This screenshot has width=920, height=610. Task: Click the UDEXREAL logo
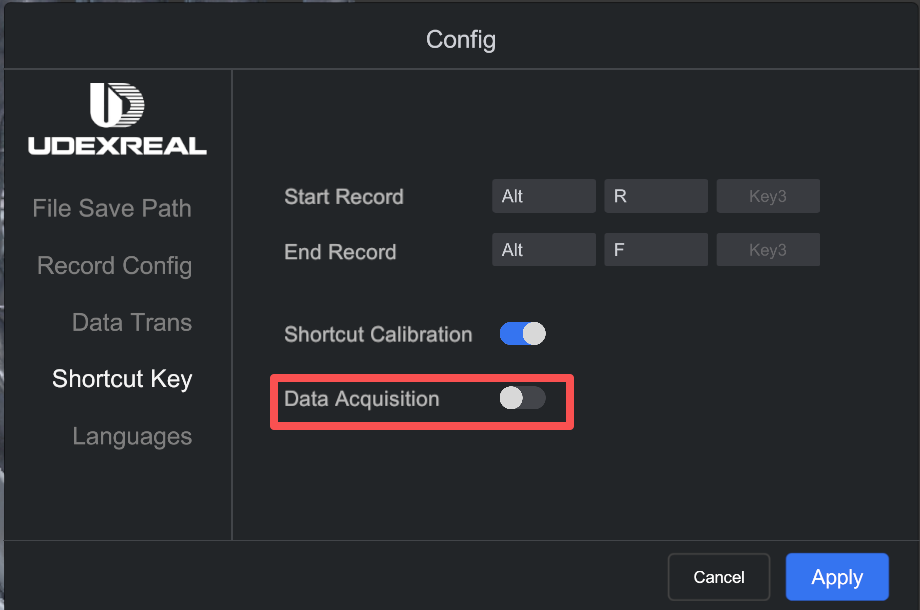117,119
